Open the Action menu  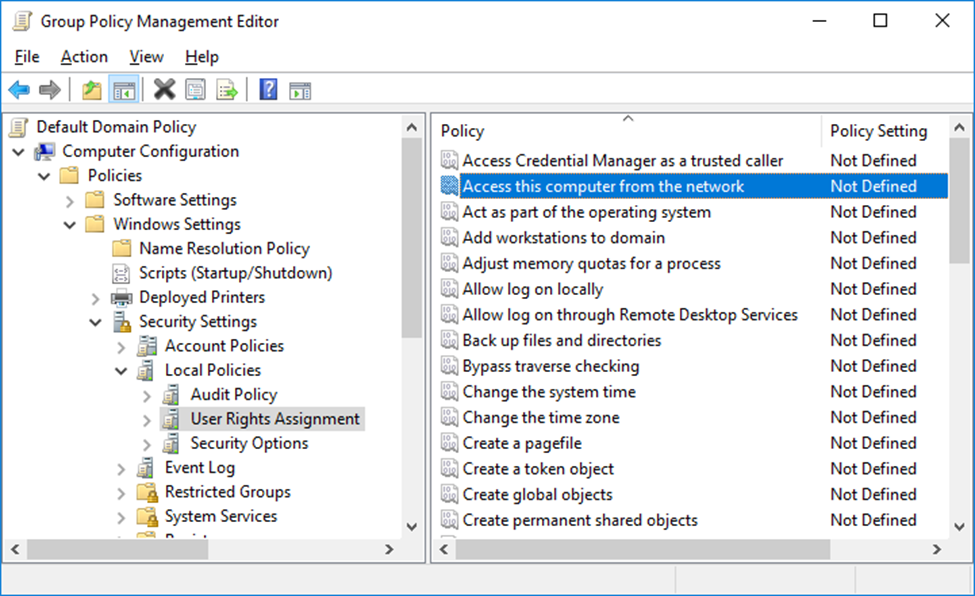tap(84, 57)
